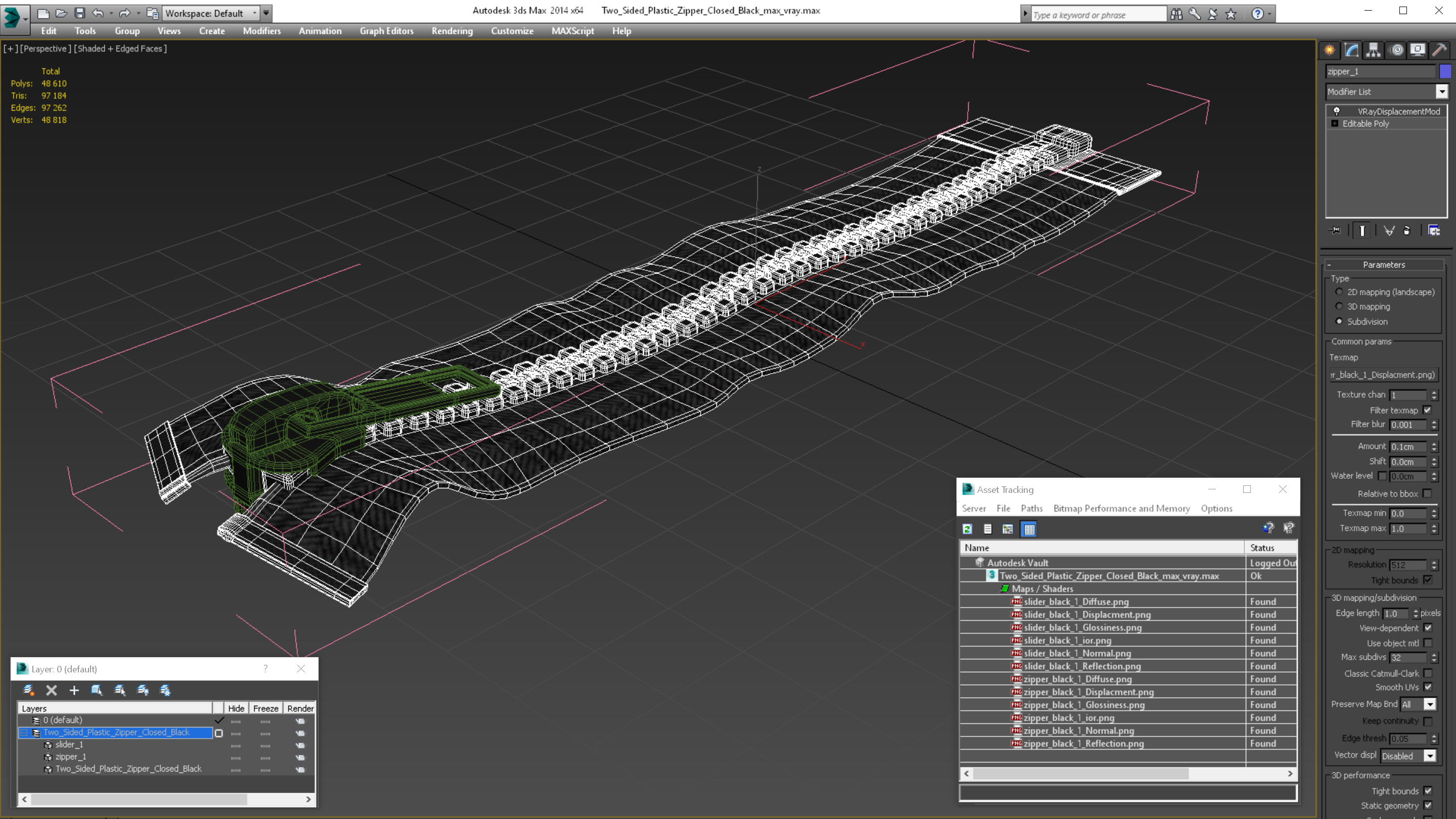
Task: Click the Asset Tracking horizontal scrollbar
Action: pos(1127,773)
